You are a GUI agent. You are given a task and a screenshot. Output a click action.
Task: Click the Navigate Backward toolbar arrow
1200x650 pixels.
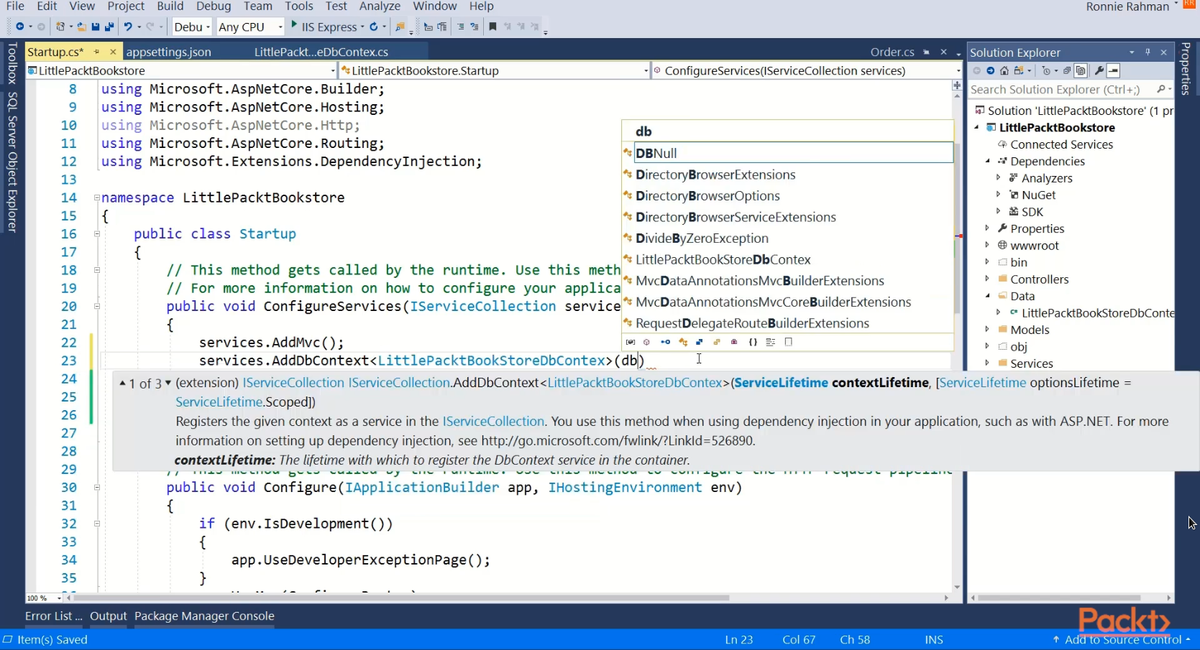point(20,26)
